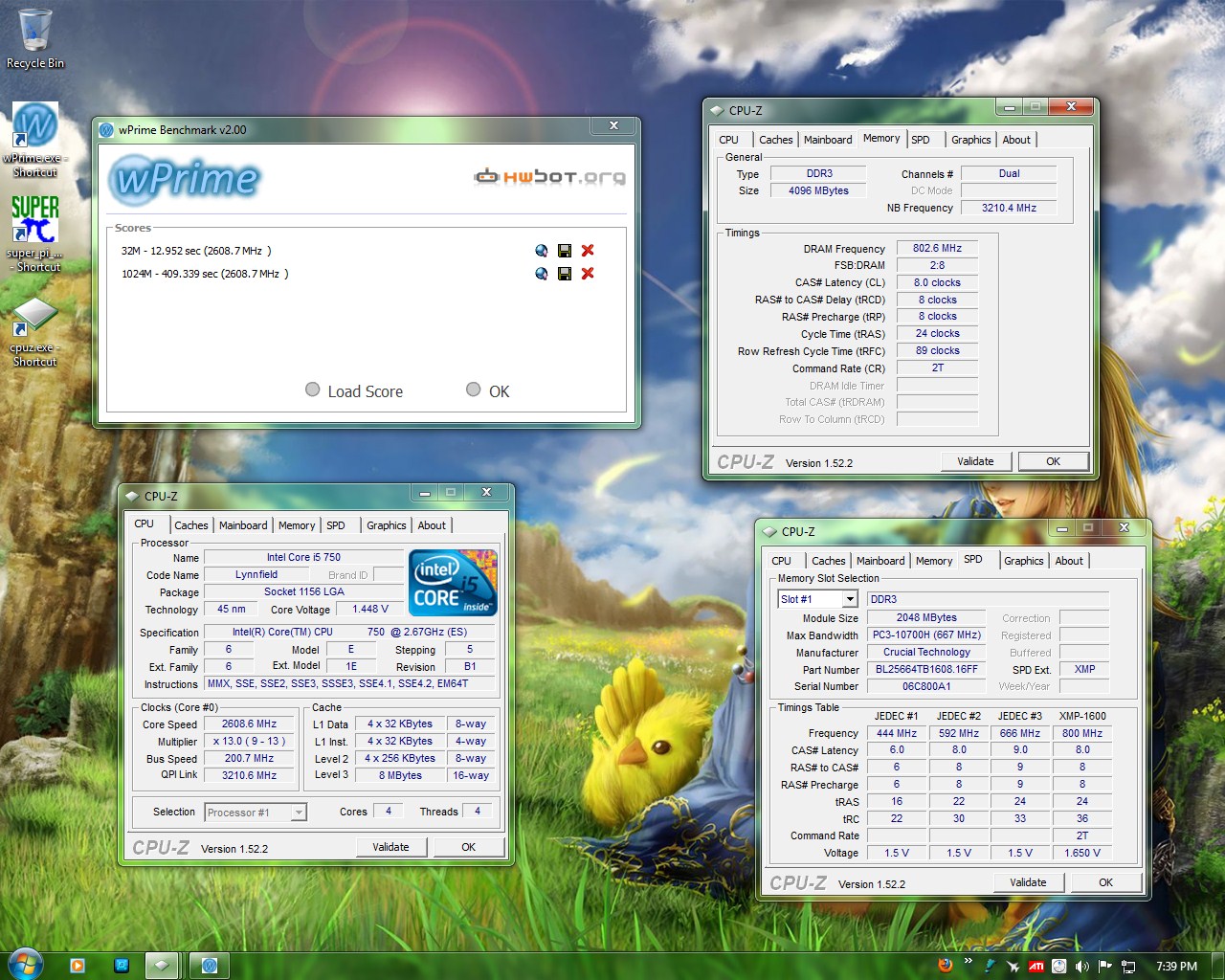
Task: Click the Serial Number 06C800A1 value
Action: tap(926, 686)
